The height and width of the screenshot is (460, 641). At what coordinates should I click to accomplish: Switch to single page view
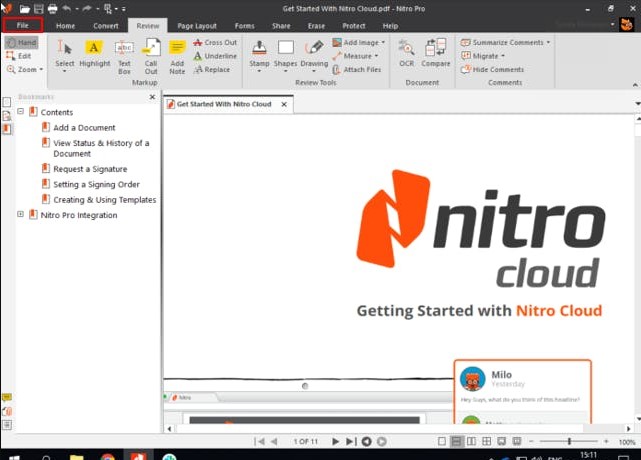click(442, 441)
